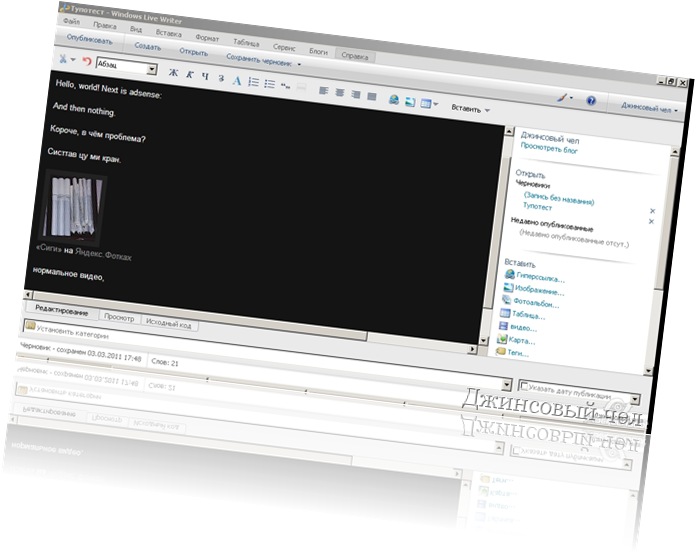The width and height of the screenshot is (696, 554).
Task: Click toolbar insert hyperlink globe icon
Action: (394, 99)
